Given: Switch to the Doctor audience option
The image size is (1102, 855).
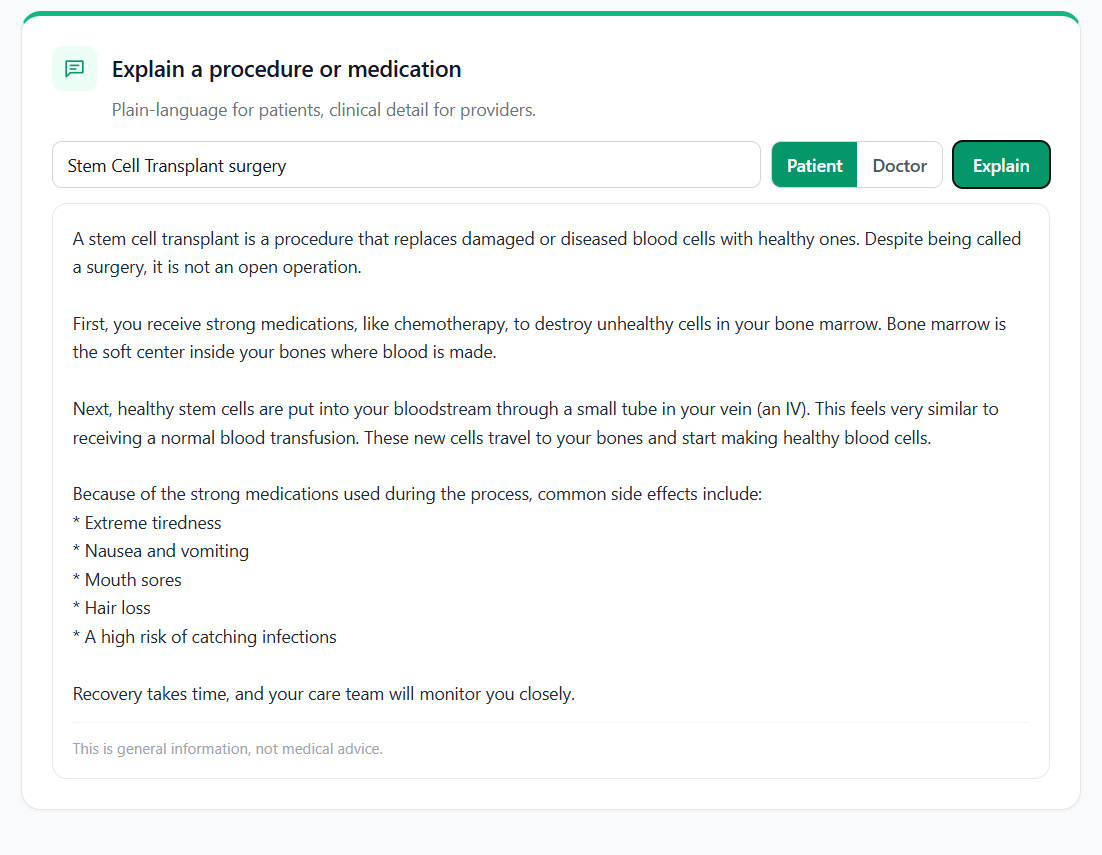Looking at the screenshot, I should [900, 165].
